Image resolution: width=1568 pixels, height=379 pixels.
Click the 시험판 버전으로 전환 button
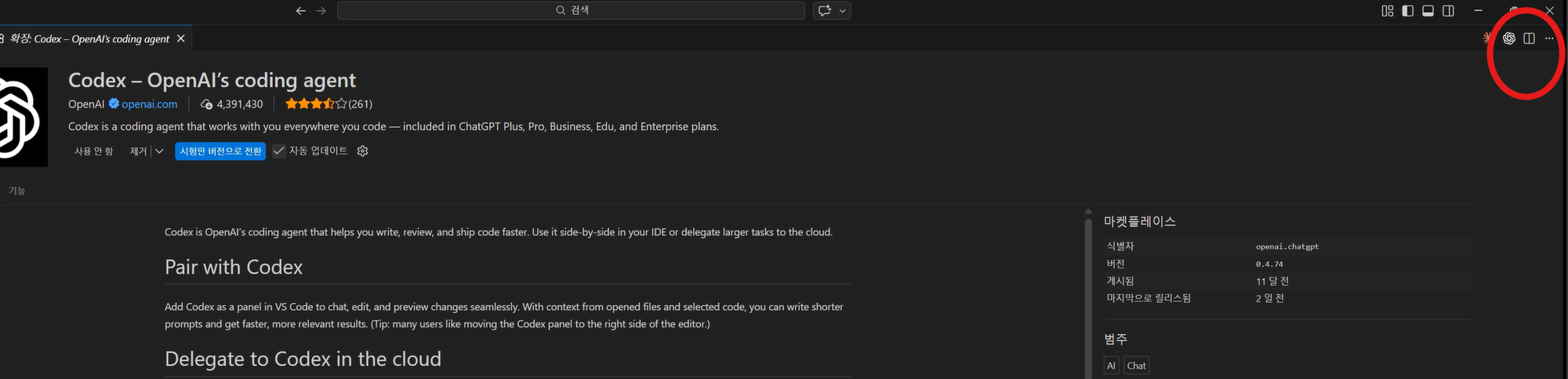pos(220,151)
